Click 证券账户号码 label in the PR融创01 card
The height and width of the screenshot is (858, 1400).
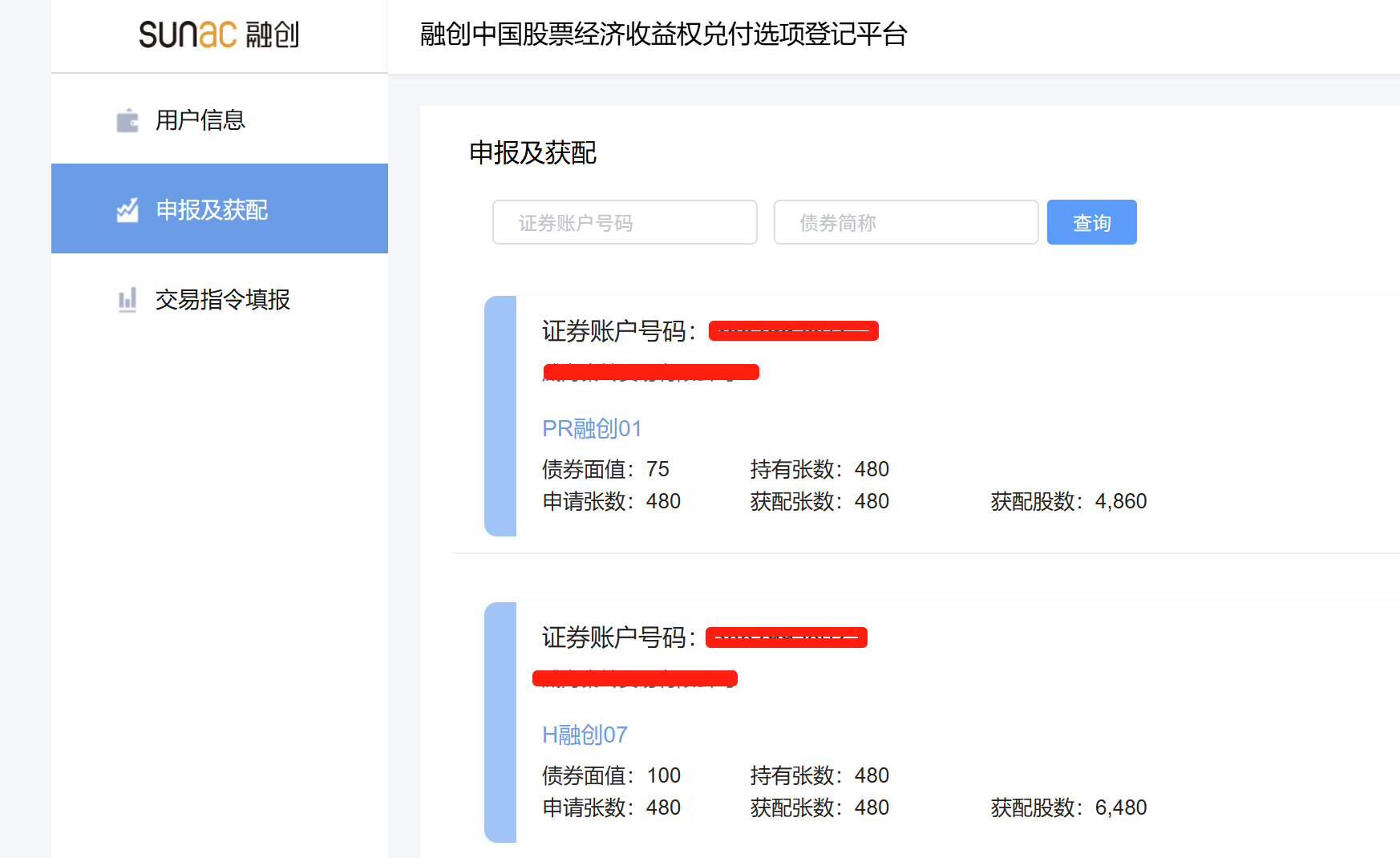[x=619, y=331]
